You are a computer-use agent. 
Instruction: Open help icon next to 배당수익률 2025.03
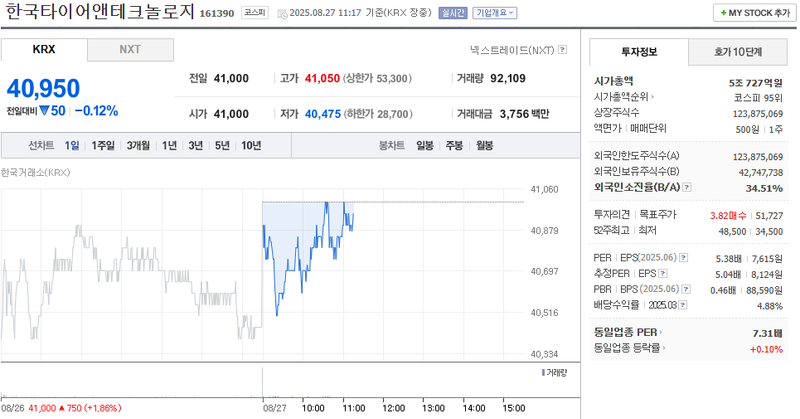click(x=683, y=305)
